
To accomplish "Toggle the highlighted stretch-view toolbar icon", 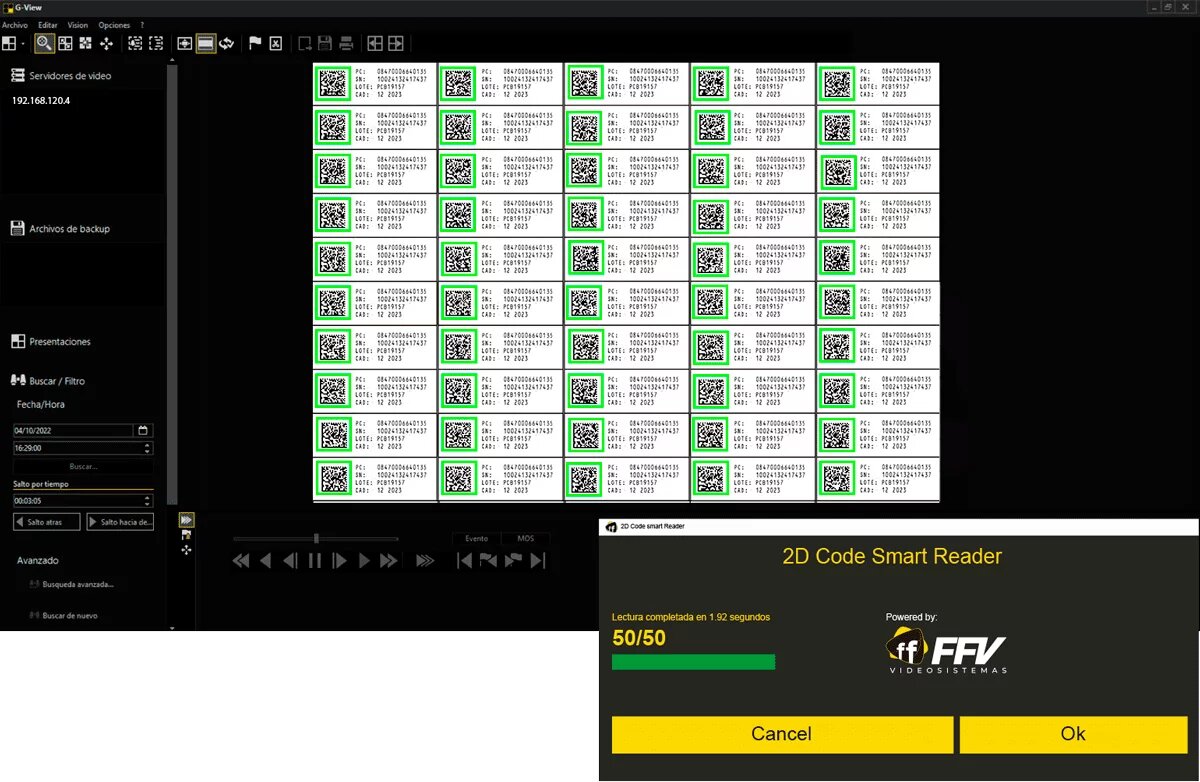I will pos(205,43).
